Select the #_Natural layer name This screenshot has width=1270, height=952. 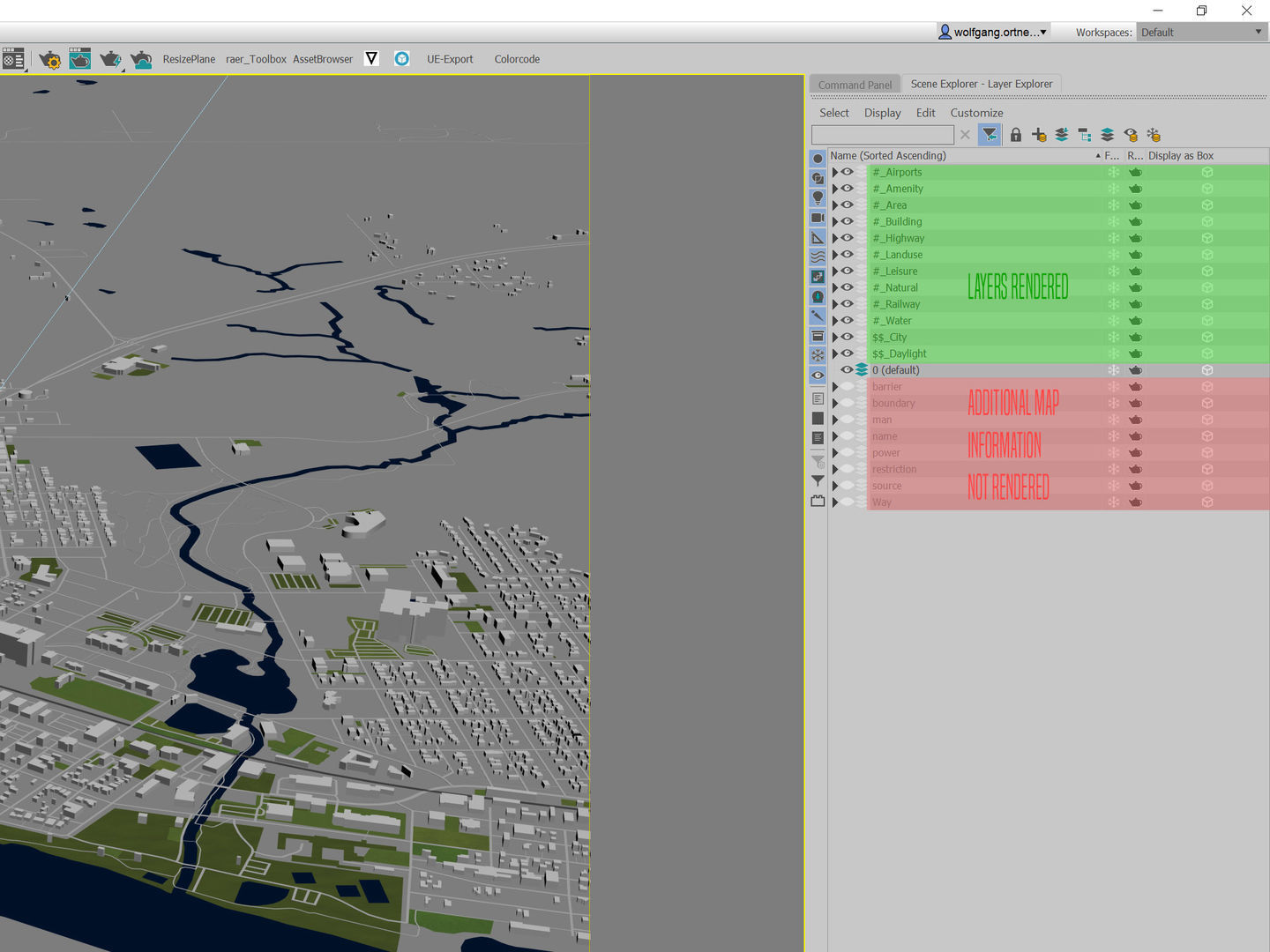pos(895,287)
